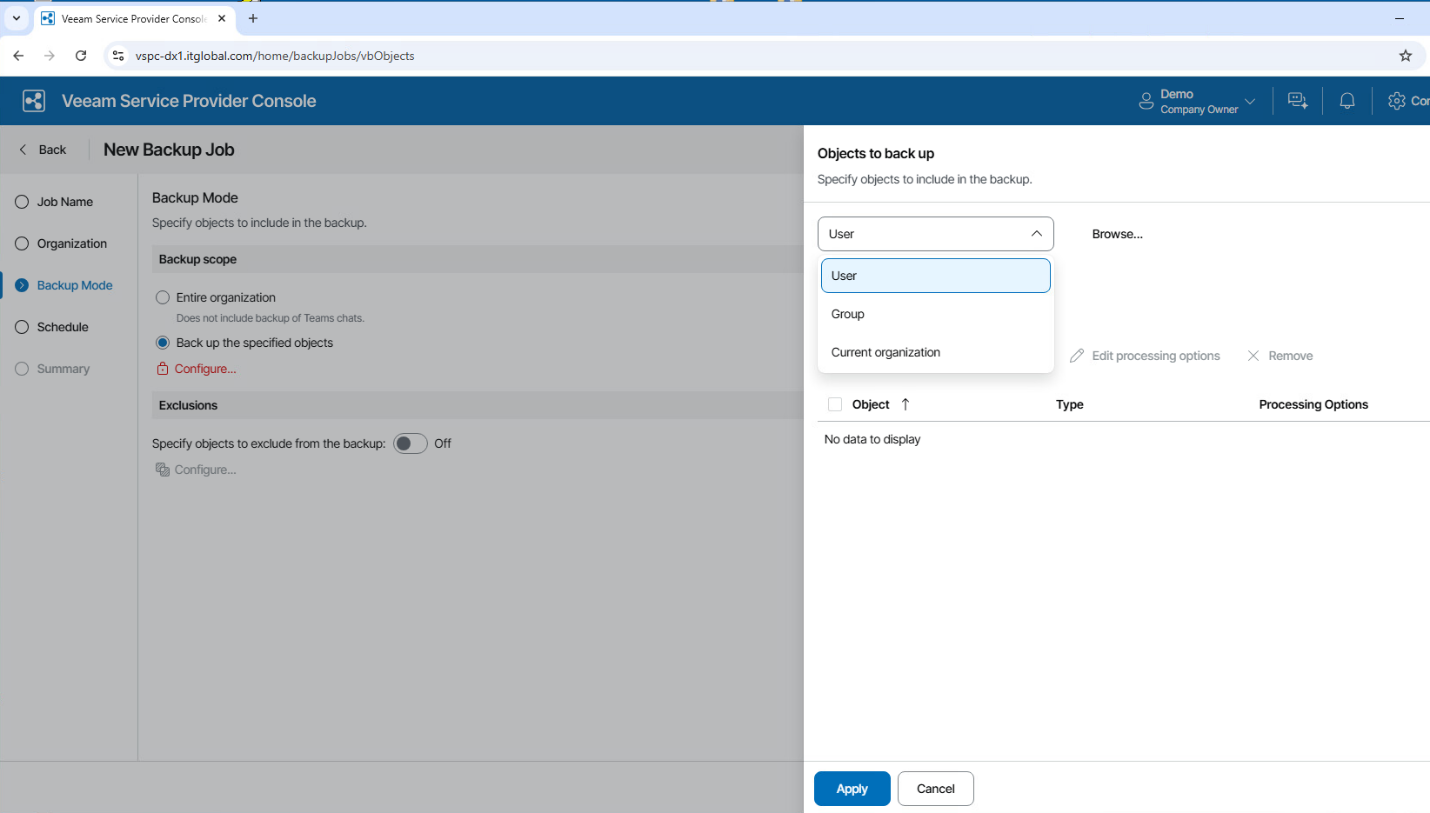Click the Processing Options column header
1430x813 pixels.
click(x=1313, y=405)
